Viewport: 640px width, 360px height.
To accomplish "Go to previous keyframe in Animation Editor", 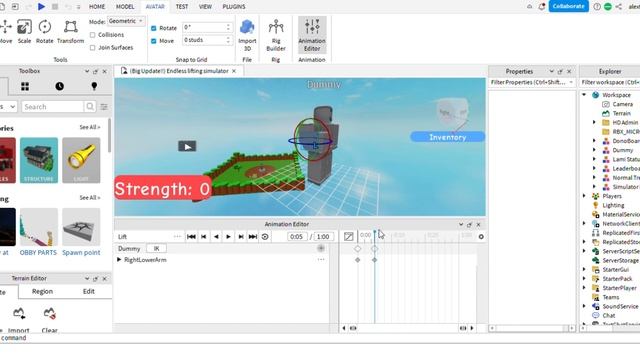I will tap(203, 237).
